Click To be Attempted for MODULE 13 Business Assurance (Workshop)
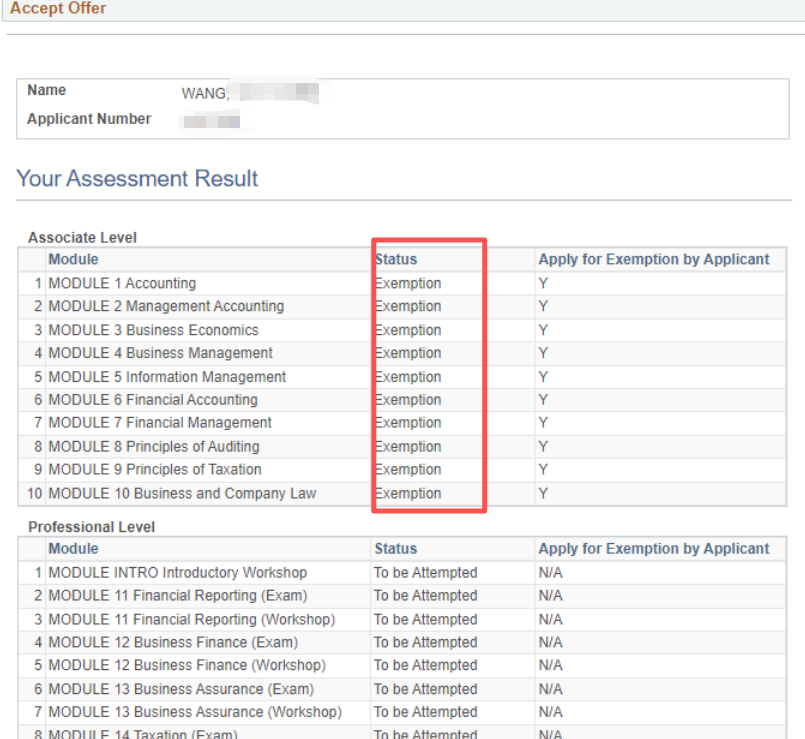Image resolution: width=805 pixels, height=739 pixels. tap(425, 713)
